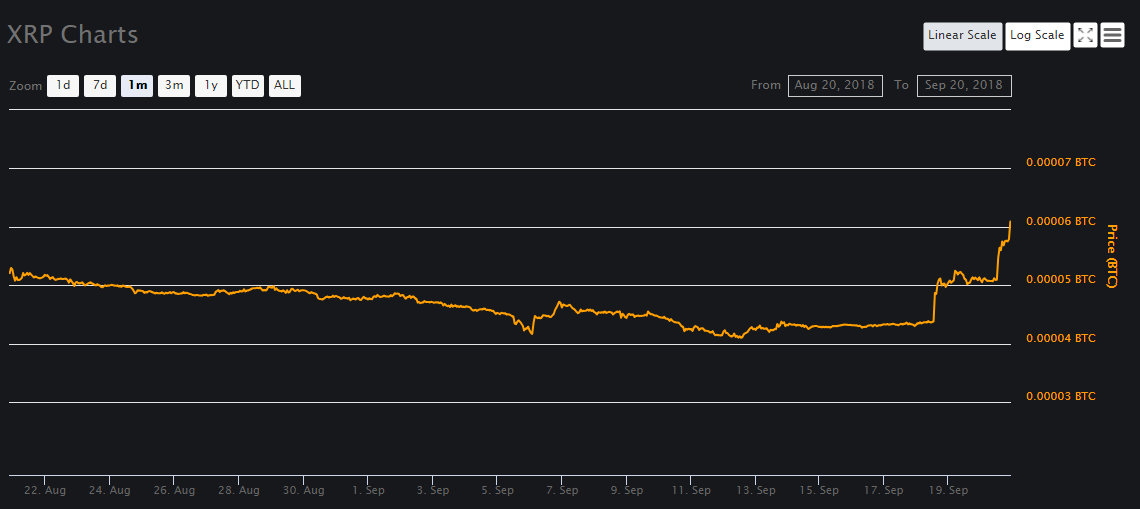Click the XRP Charts heading

click(72, 35)
